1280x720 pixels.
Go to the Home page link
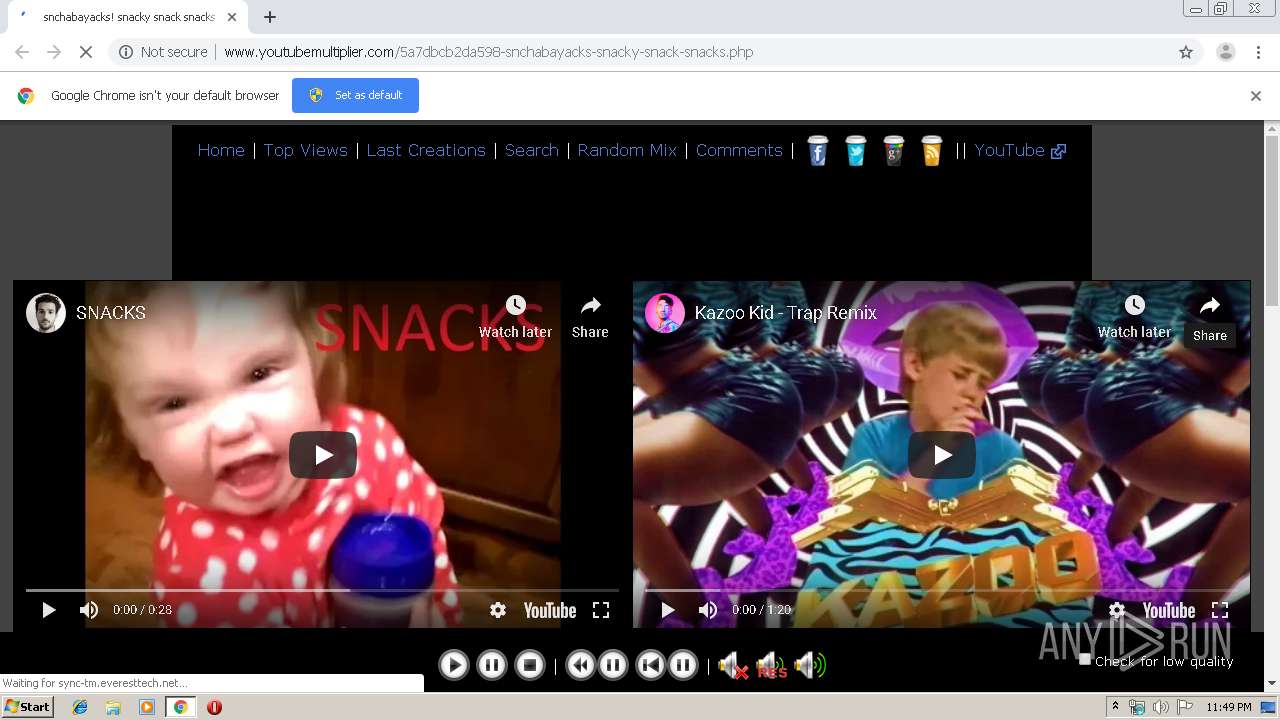point(221,150)
